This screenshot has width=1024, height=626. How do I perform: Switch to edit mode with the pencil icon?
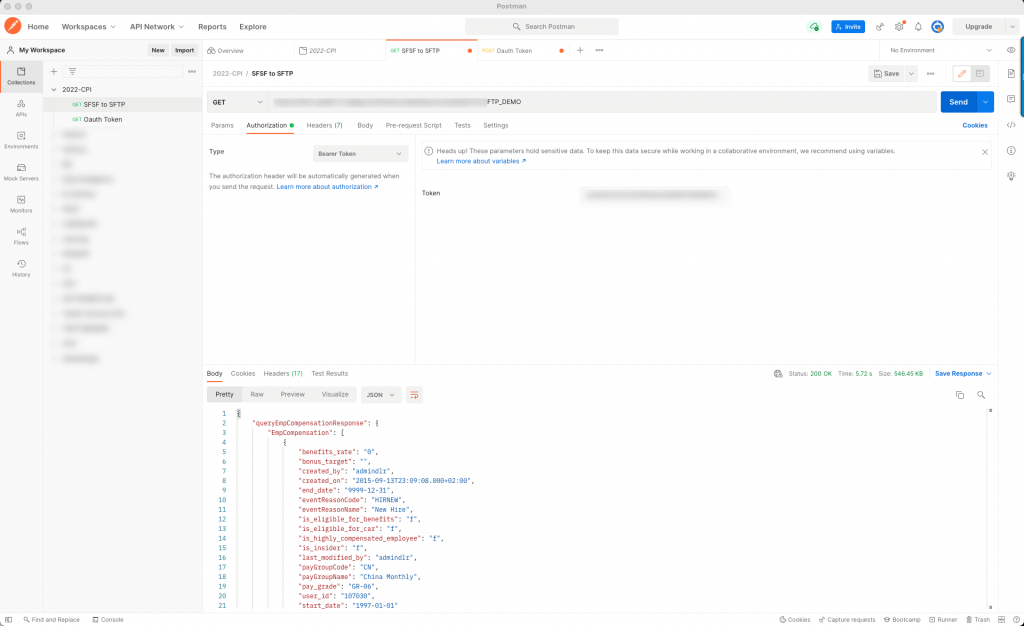pos(962,74)
